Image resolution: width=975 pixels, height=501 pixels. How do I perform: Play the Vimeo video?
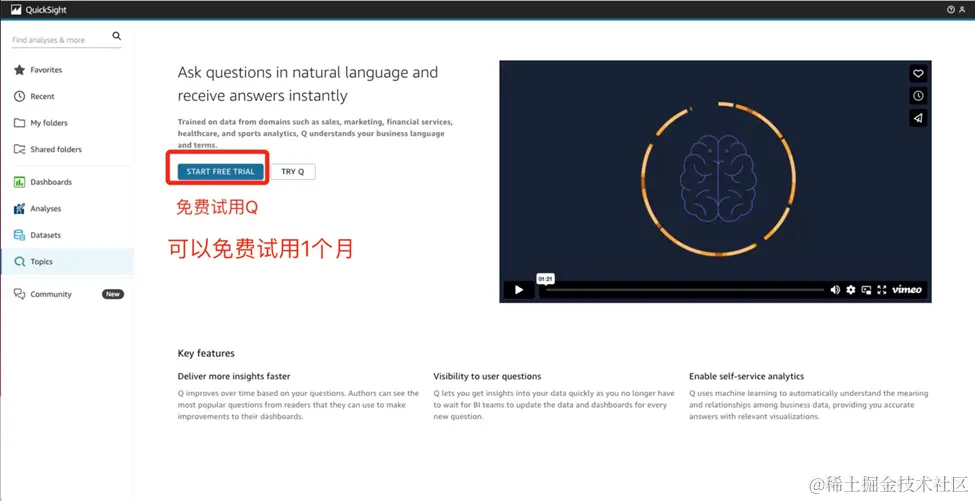(519, 290)
